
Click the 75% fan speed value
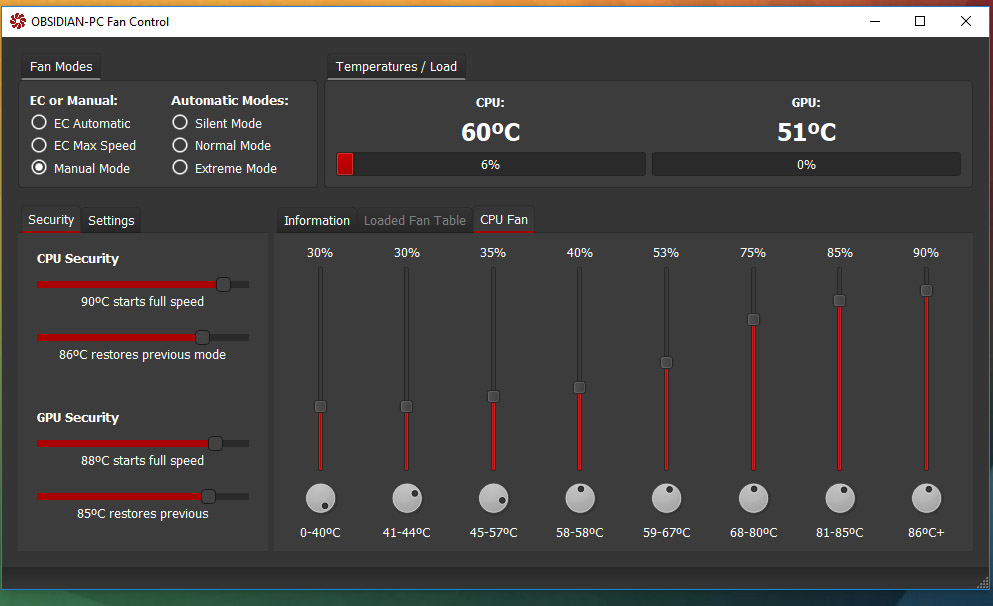pos(752,253)
